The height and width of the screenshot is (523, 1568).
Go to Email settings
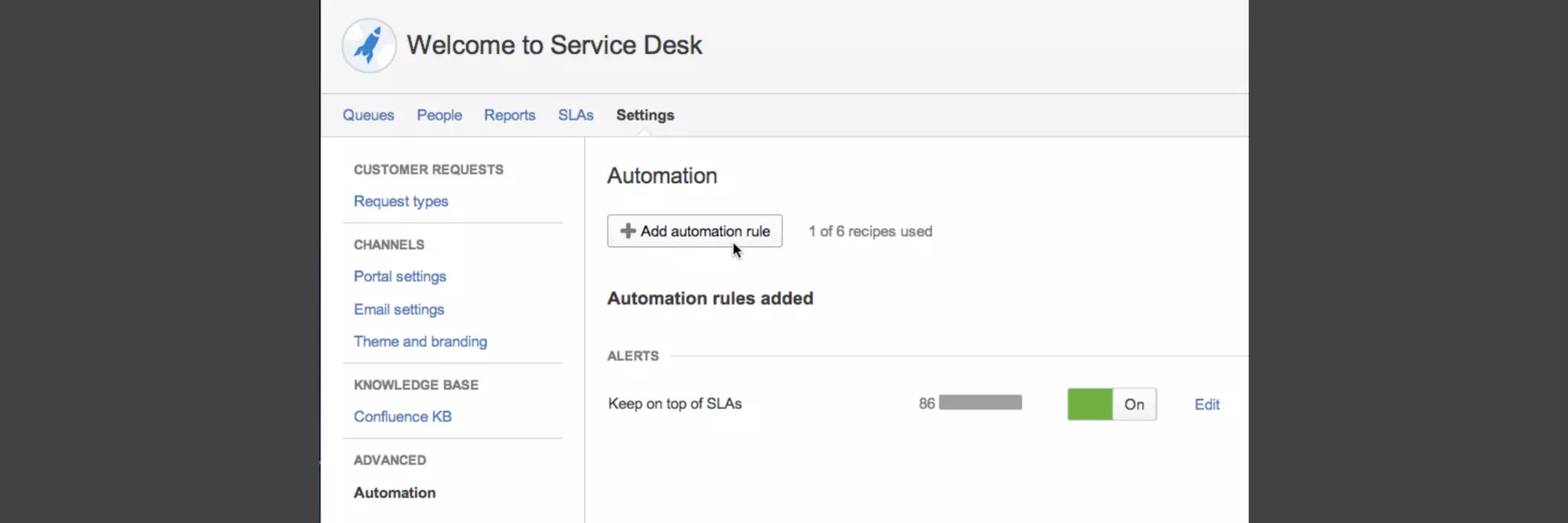pos(399,309)
